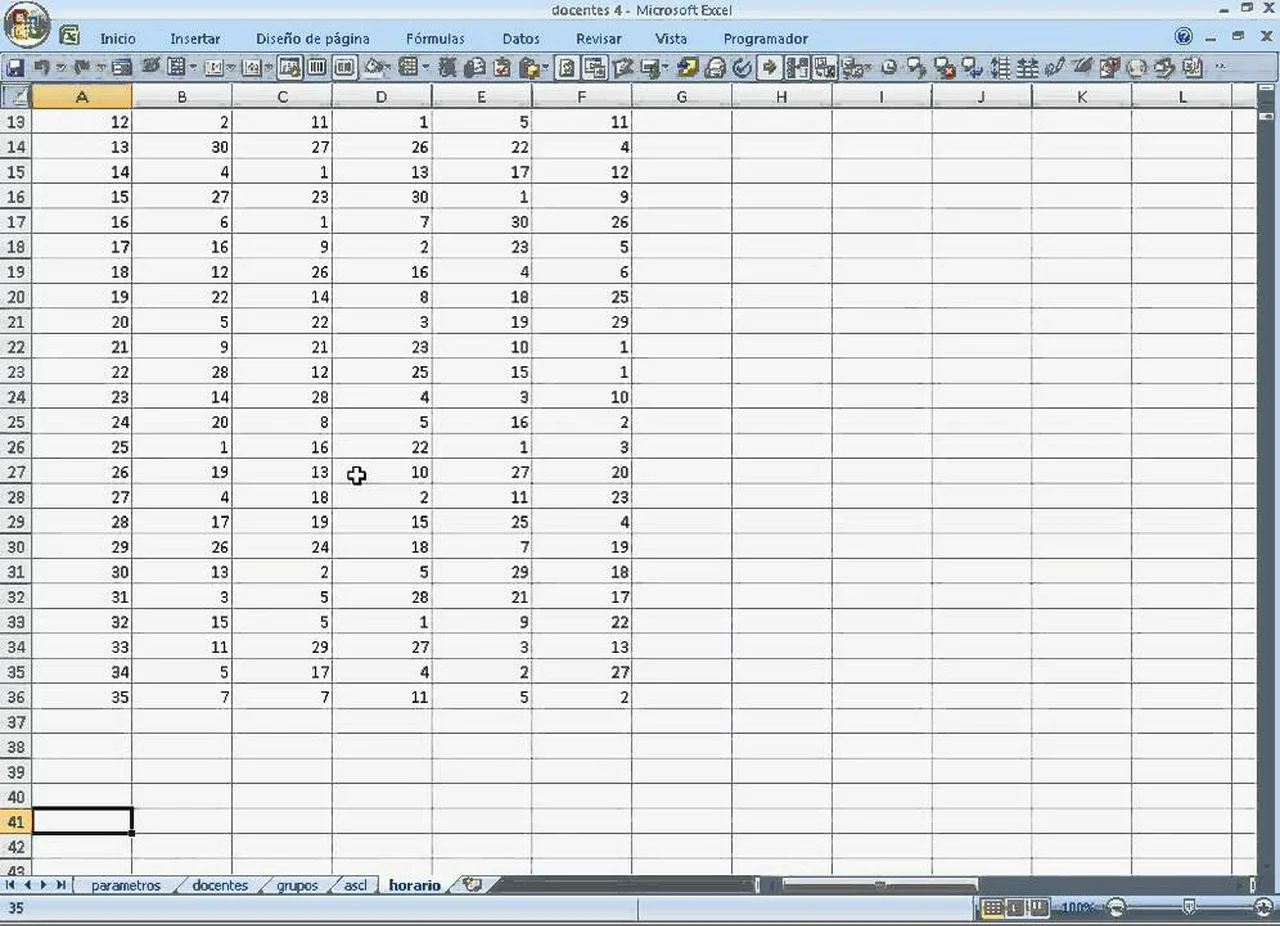
Task: Open the Insertar ribbon tab
Action: [195, 38]
